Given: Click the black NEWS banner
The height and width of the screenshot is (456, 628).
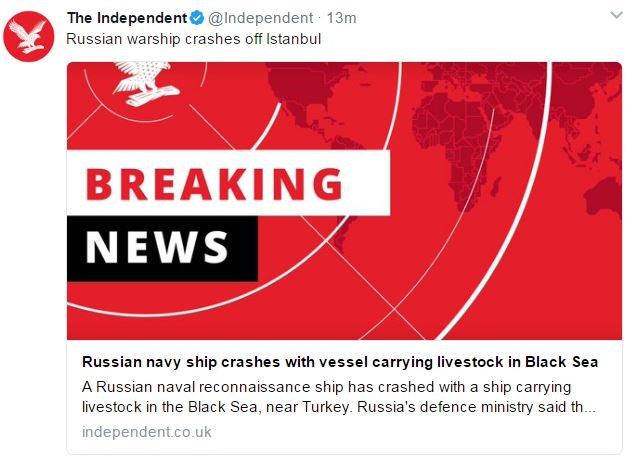Looking at the screenshot, I should (x=158, y=245).
